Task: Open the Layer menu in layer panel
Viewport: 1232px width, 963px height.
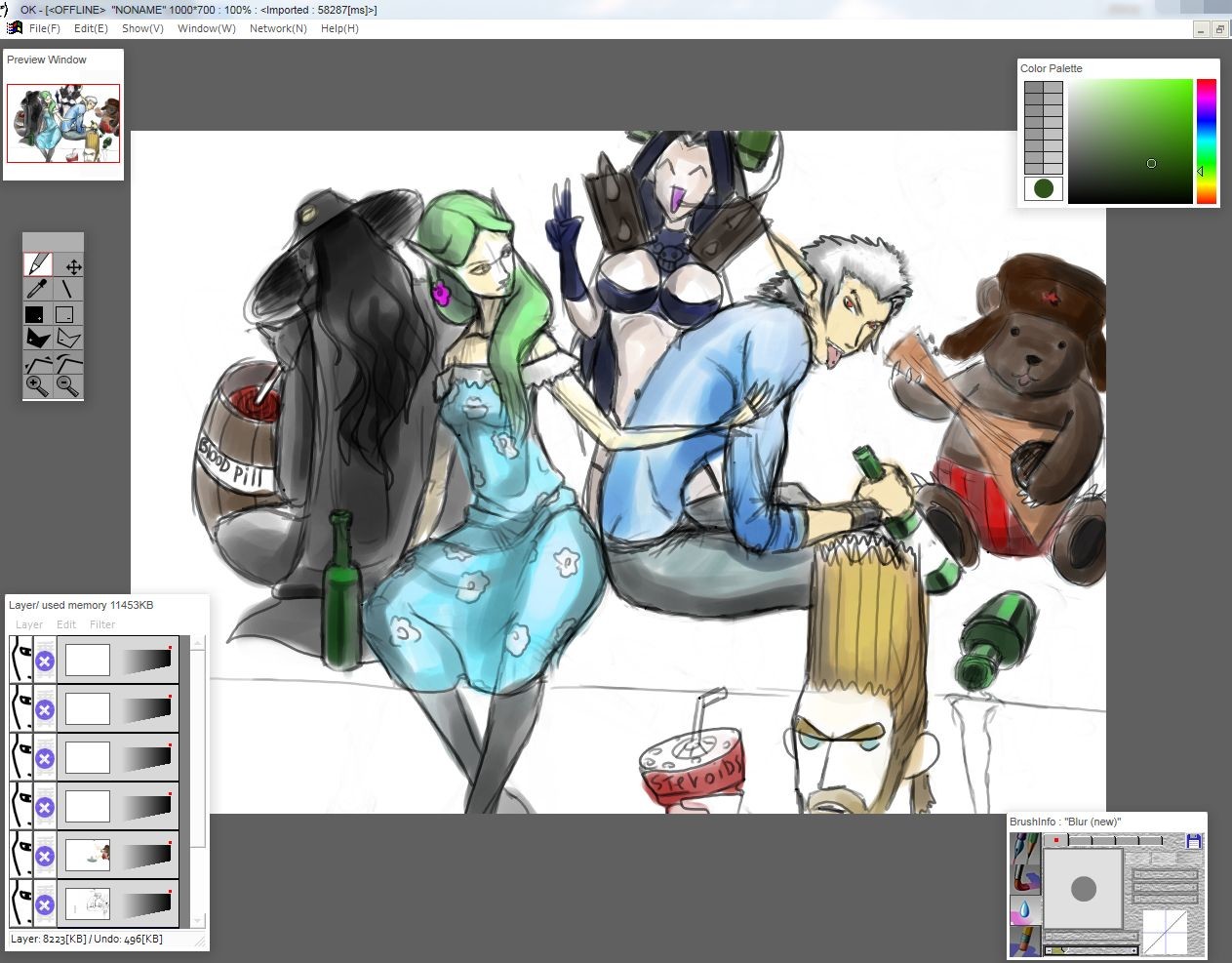Action: pyautogui.click(x=29, y=624)
